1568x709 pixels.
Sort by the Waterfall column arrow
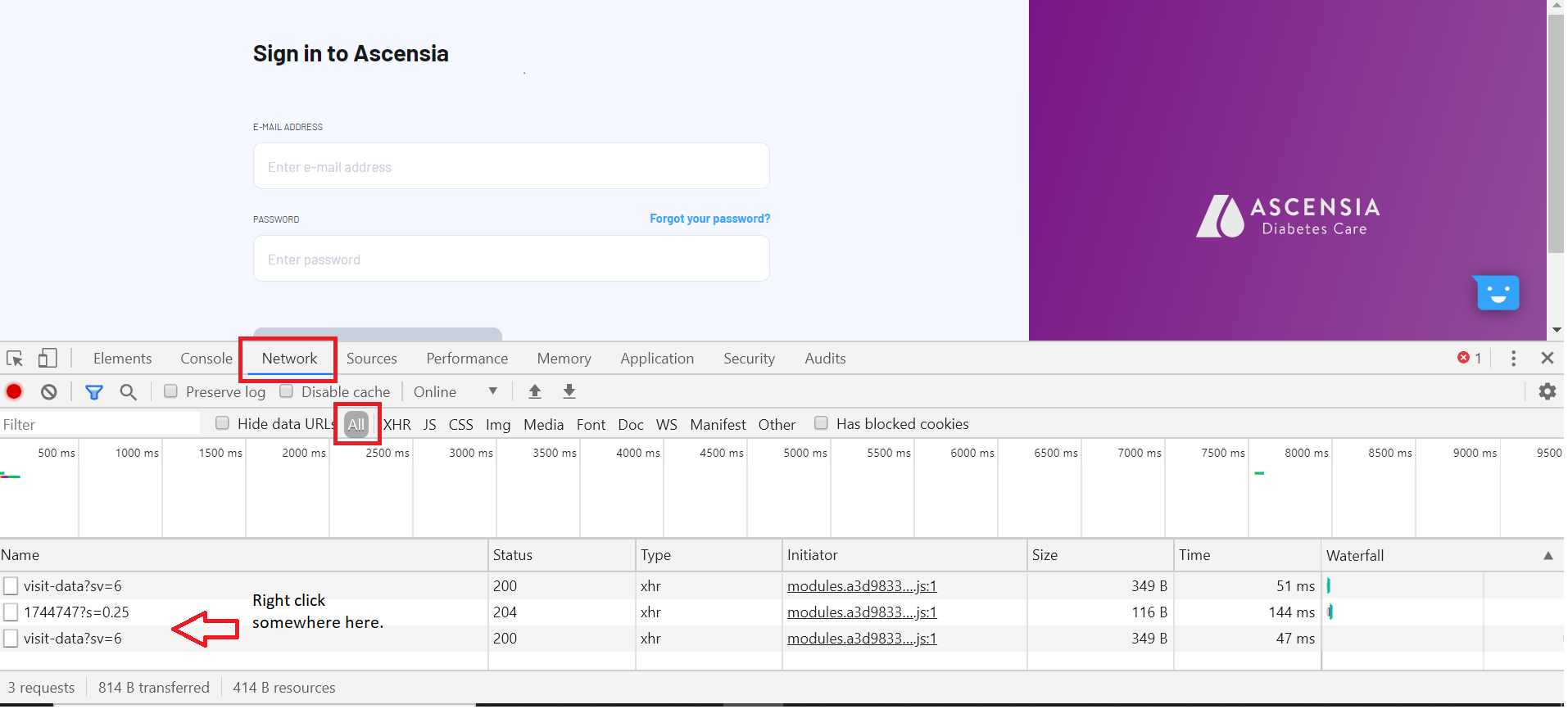pyautogui.click(x=1548, y=556)
